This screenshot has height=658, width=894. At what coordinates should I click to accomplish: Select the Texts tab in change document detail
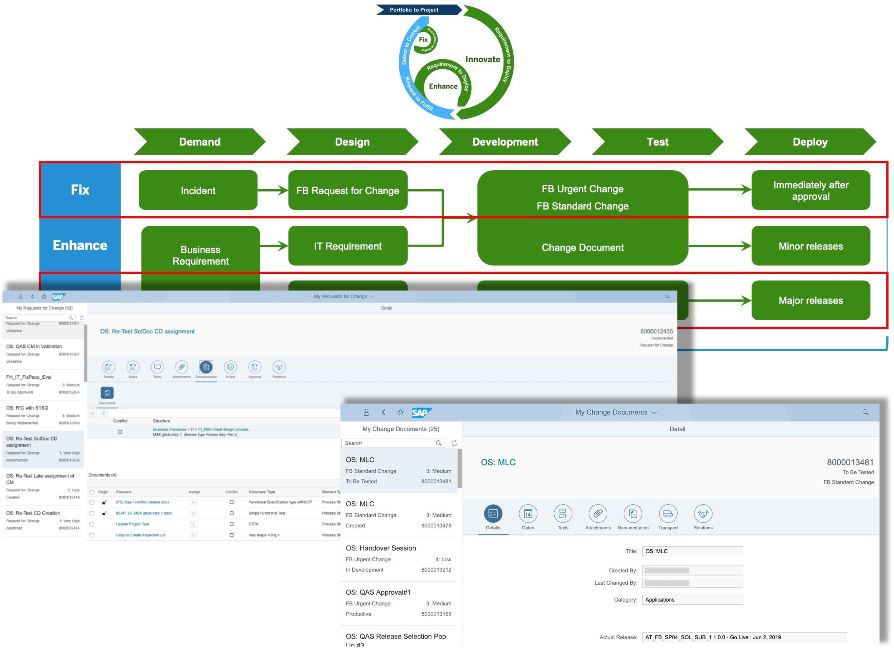563,514
